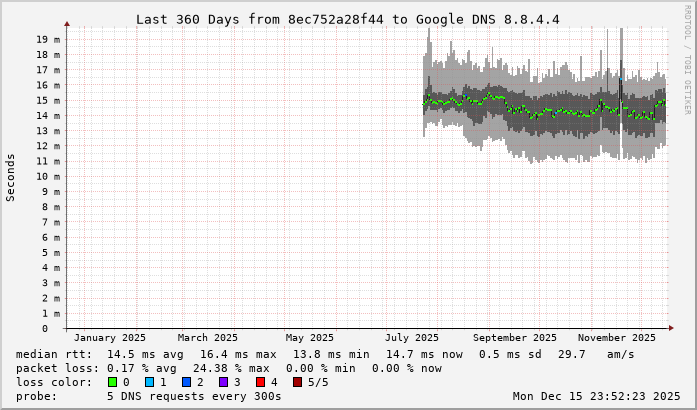This screenshot has width=697, height=410.
Task: Select the "January 2025" x-axis label
Action: [x=110, y=338]
